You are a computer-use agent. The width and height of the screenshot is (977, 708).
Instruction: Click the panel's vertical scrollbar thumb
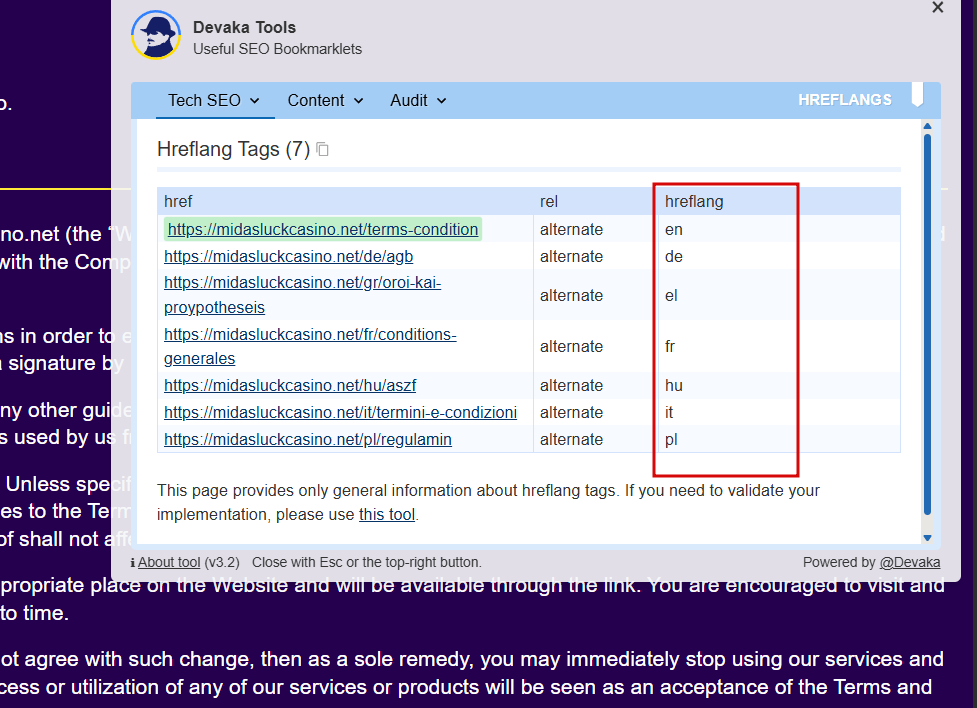[x=927, y=324]
